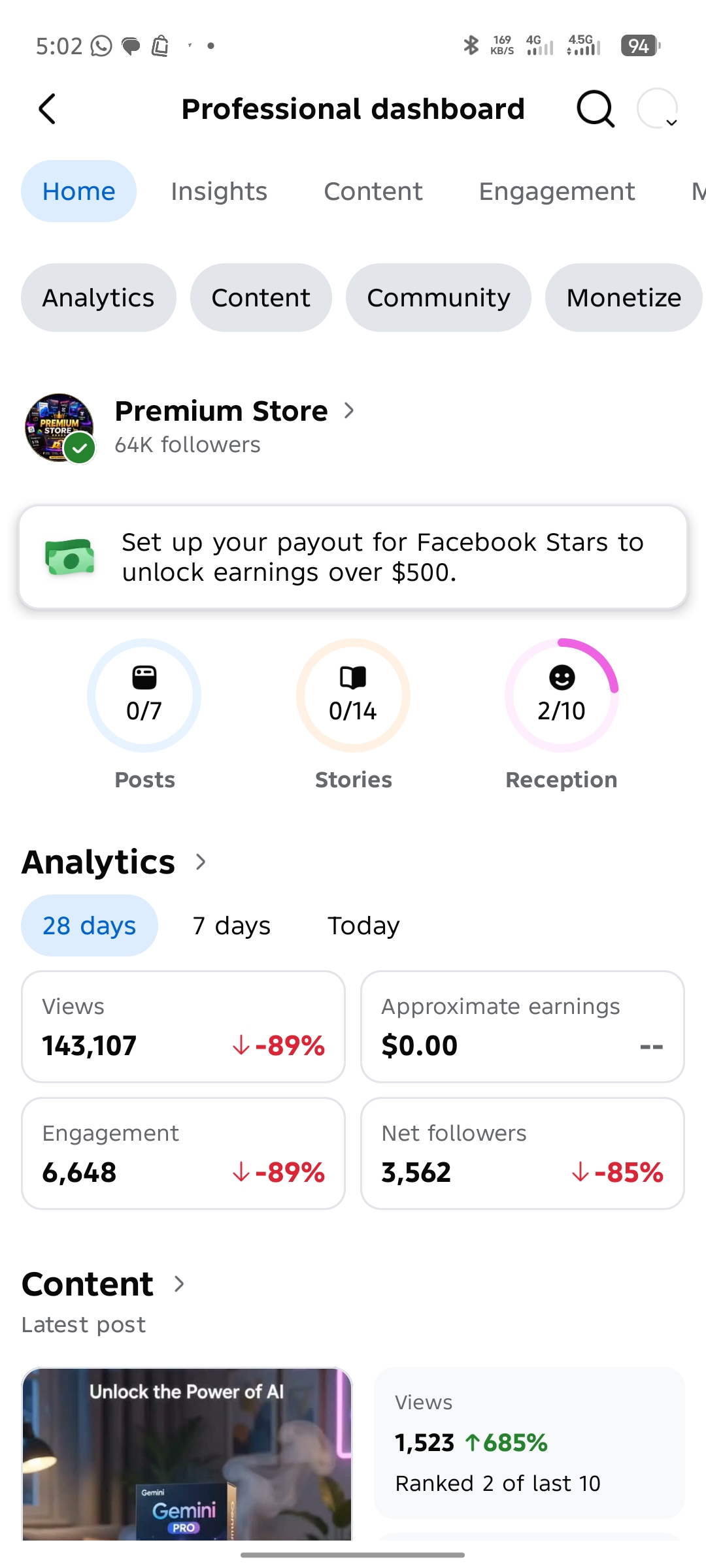Select the Monetize filter chip
This screenshot has width=706, height=1568.
pos(624,298)
